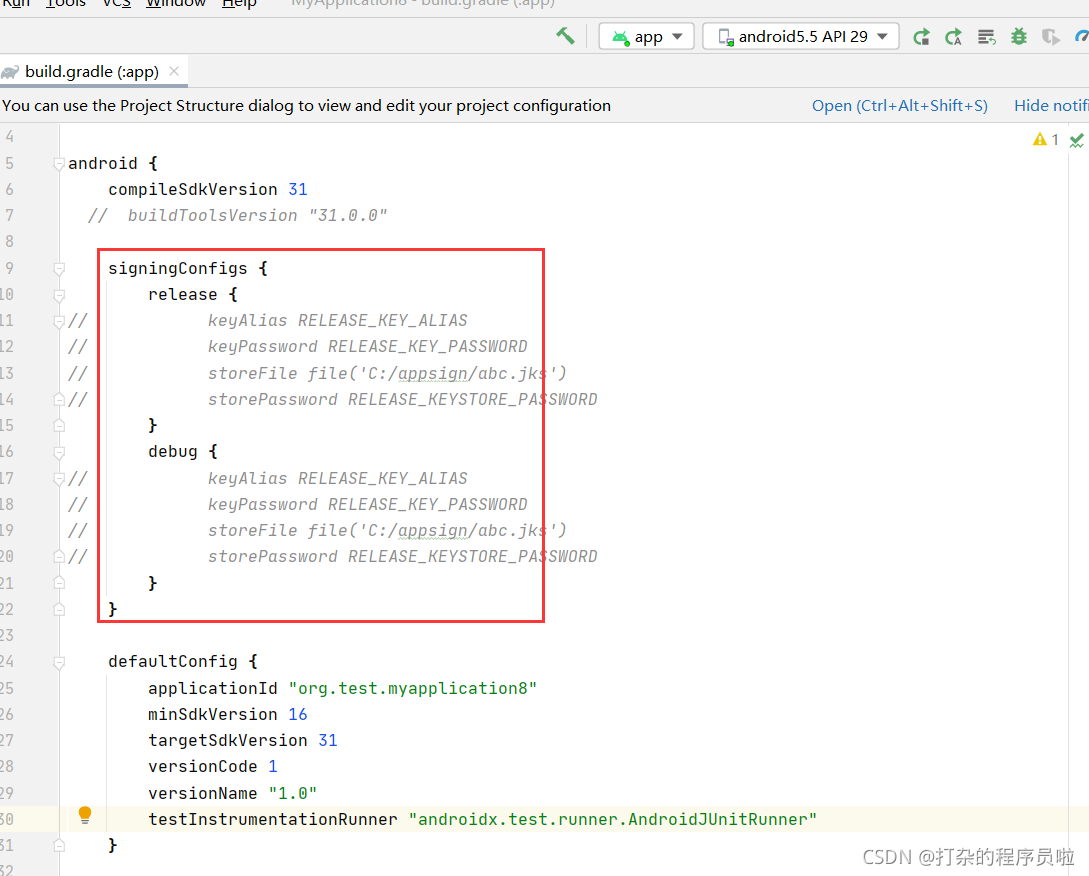This screenshot has width=1089, height=876.
Task: Click the yellow warning indicator icon
Action: coord(1040,140)
